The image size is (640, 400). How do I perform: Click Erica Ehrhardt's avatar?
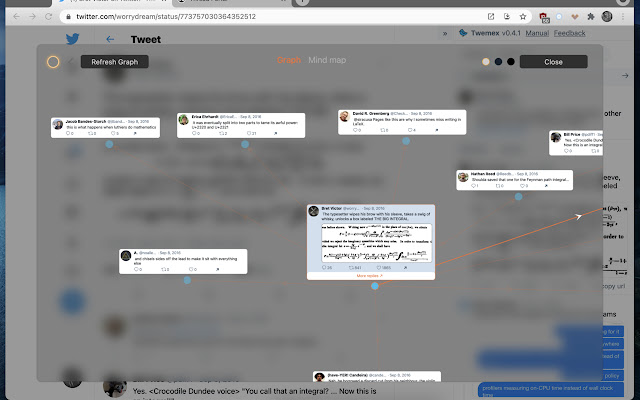click(x=184, y=120)
